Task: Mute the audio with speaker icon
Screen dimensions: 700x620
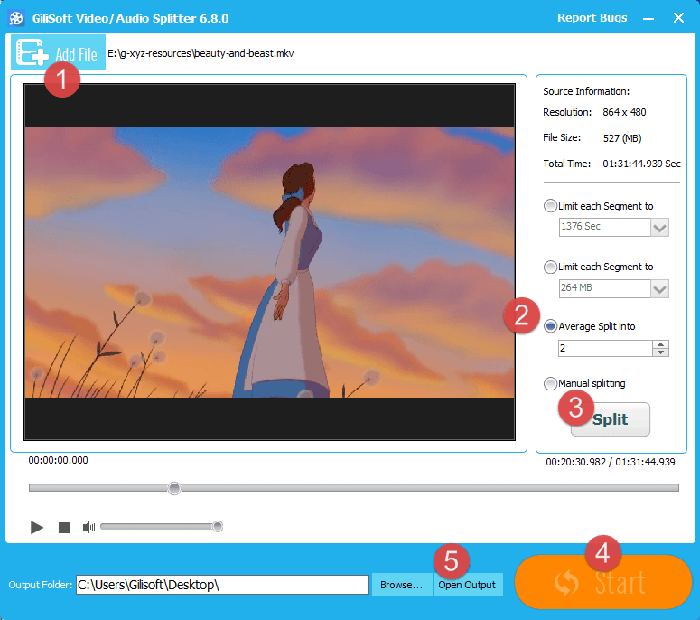Action: click(89, 527)
